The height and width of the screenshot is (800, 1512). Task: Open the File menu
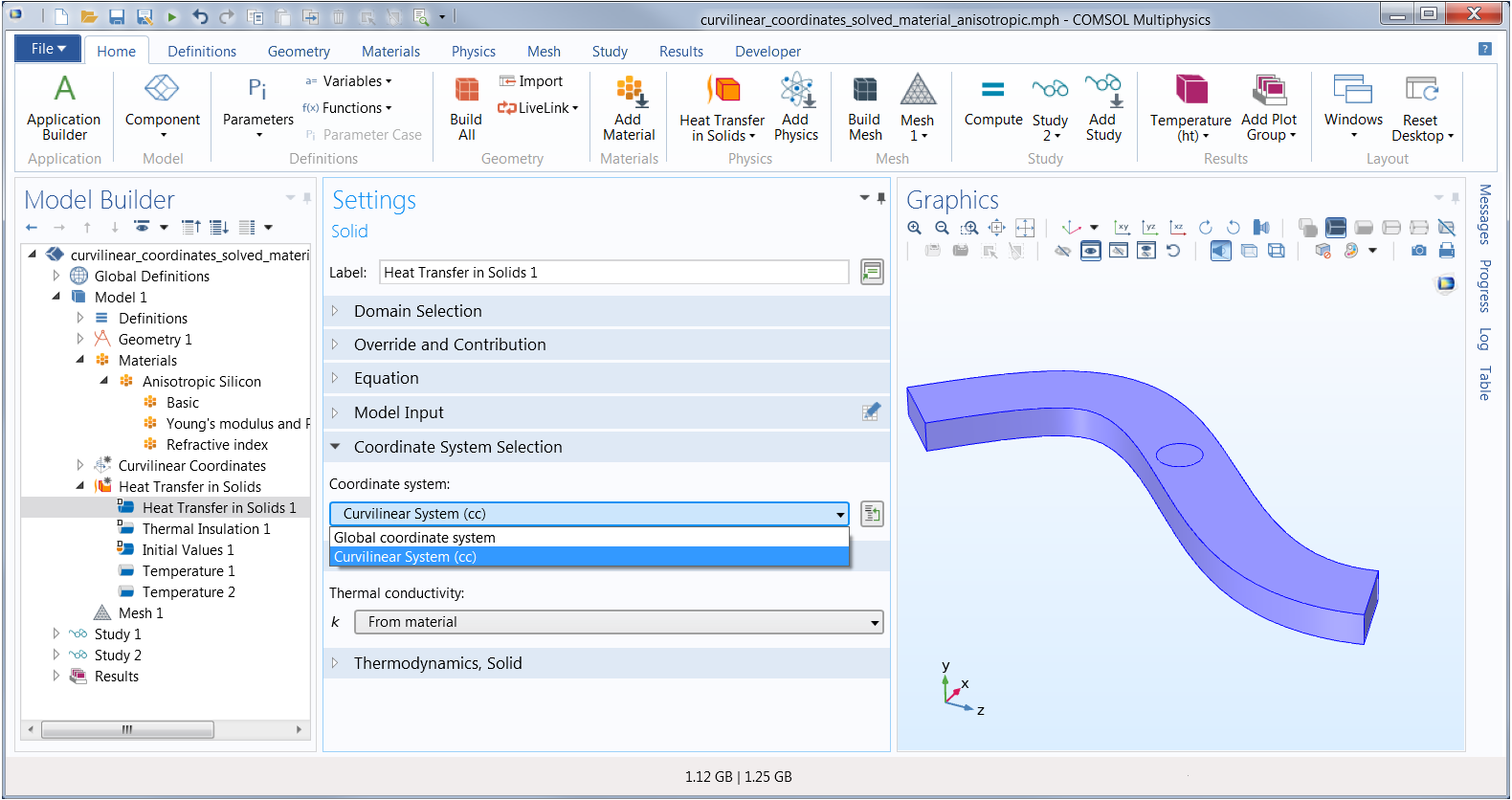48,49
